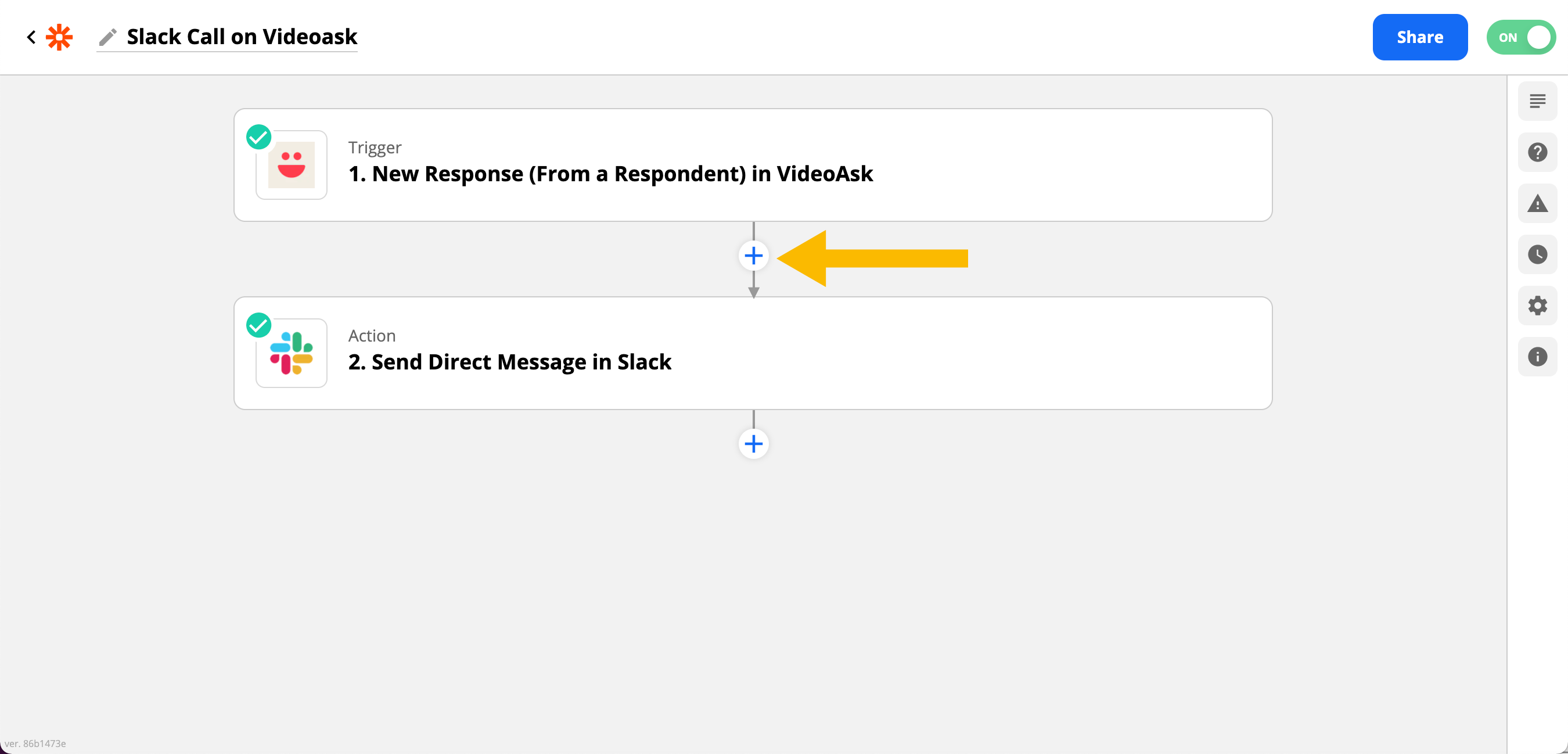Edit the Zap name via the pencil icon
The width and height of the screenshot is (1568, 754).
pos(108,37)
